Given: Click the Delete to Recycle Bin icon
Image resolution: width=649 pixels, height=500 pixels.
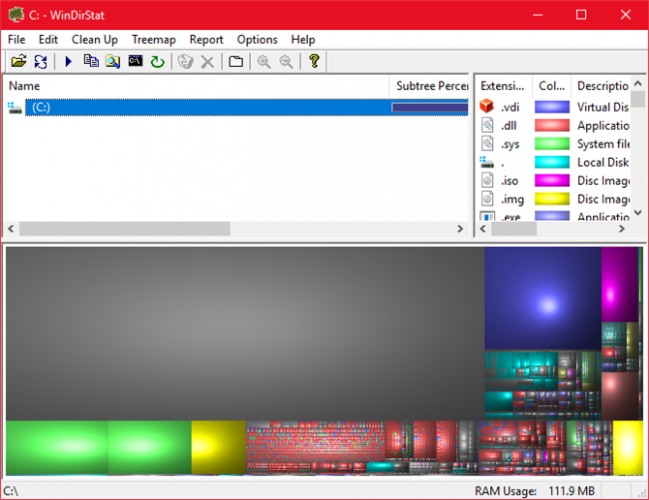Looking at the screenshot, I should 185,62.
